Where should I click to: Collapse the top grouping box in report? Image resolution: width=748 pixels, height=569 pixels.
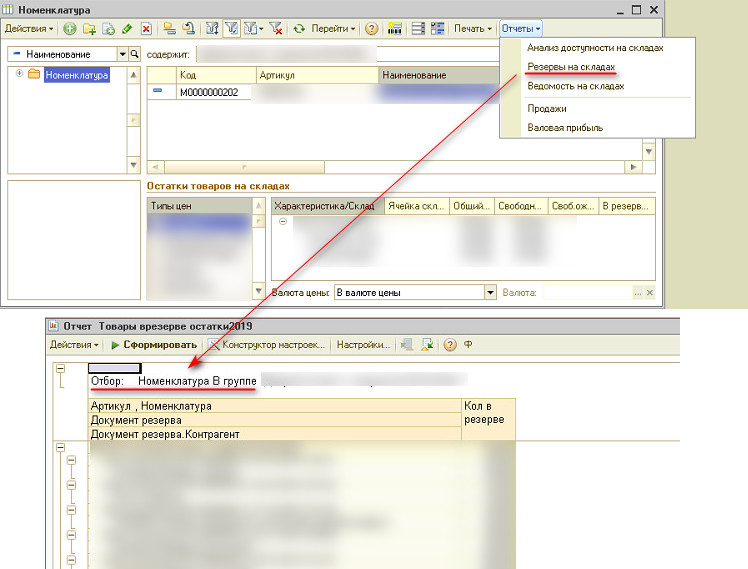click(59, 368)
